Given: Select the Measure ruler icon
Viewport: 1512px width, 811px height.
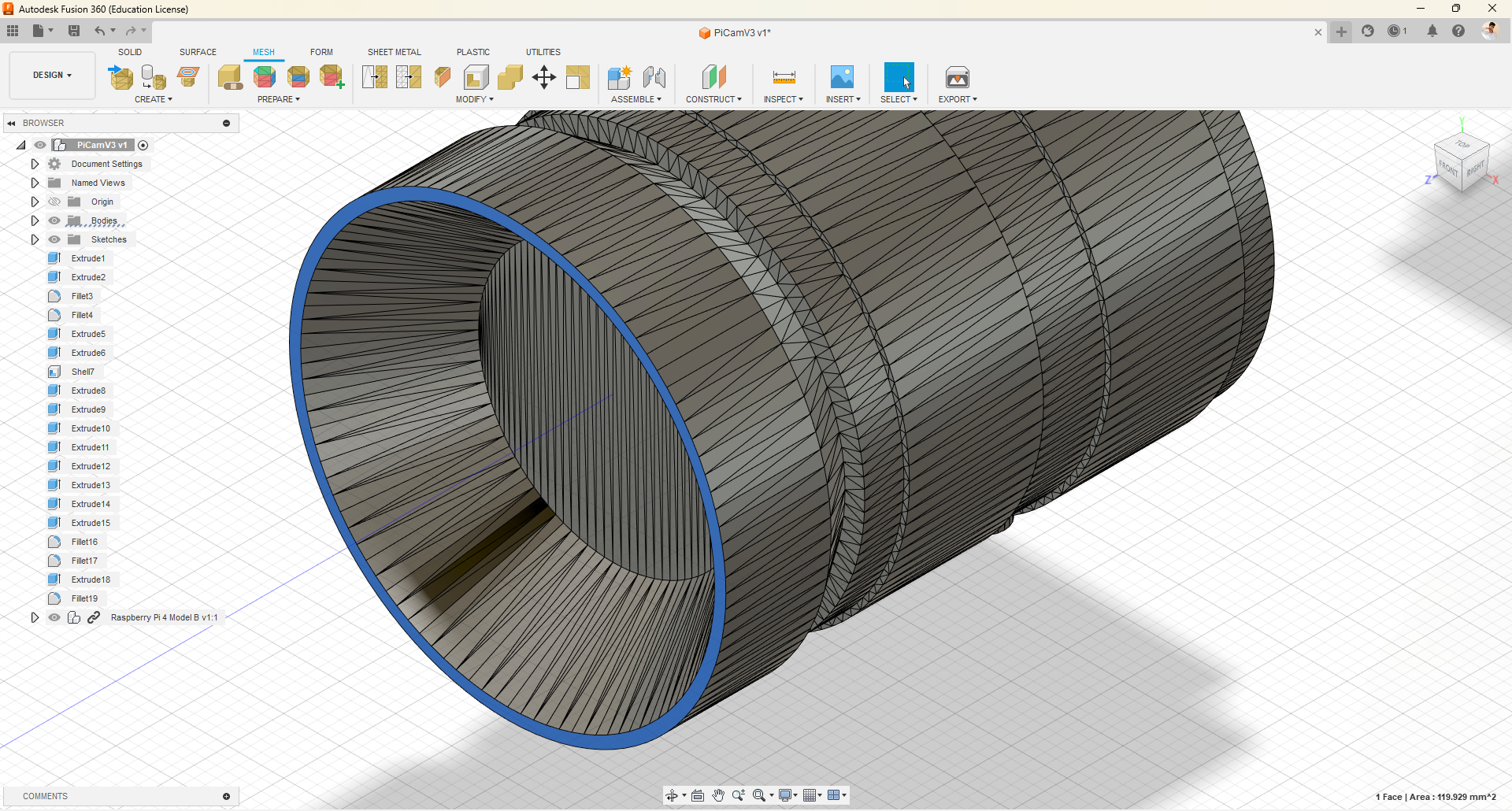Looking at the screenshot, I should [784, 77].
